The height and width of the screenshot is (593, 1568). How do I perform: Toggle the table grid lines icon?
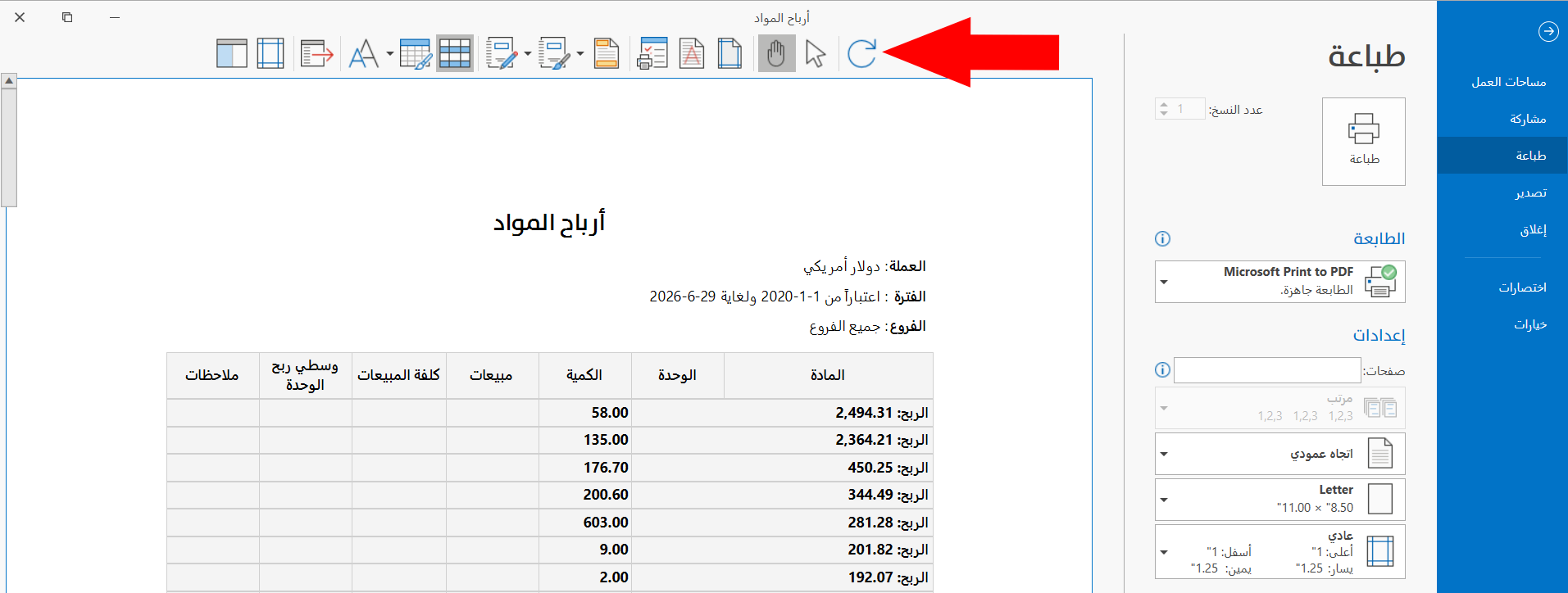coord(455,54)
